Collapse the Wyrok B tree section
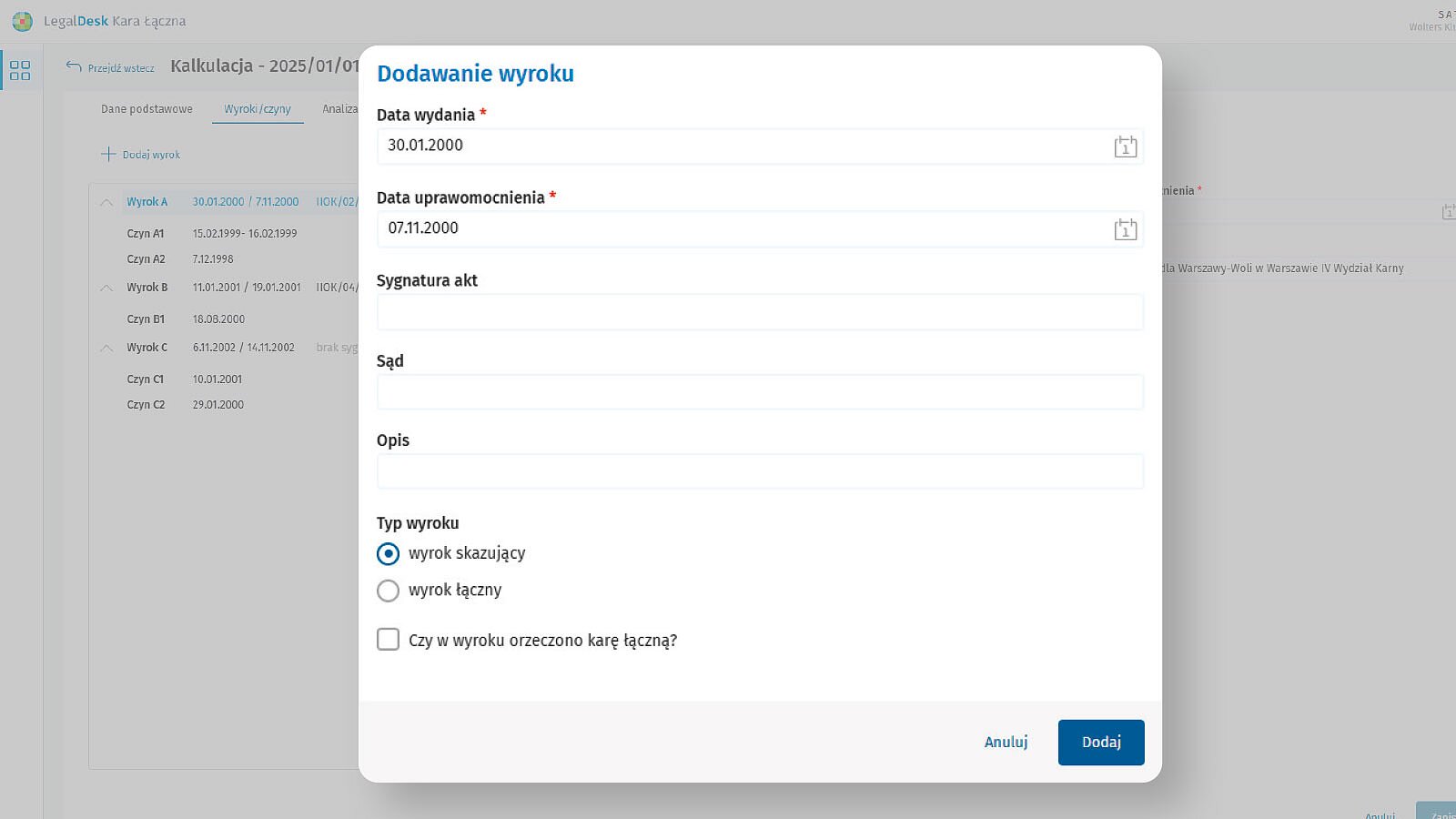 [x=106, y=288]
